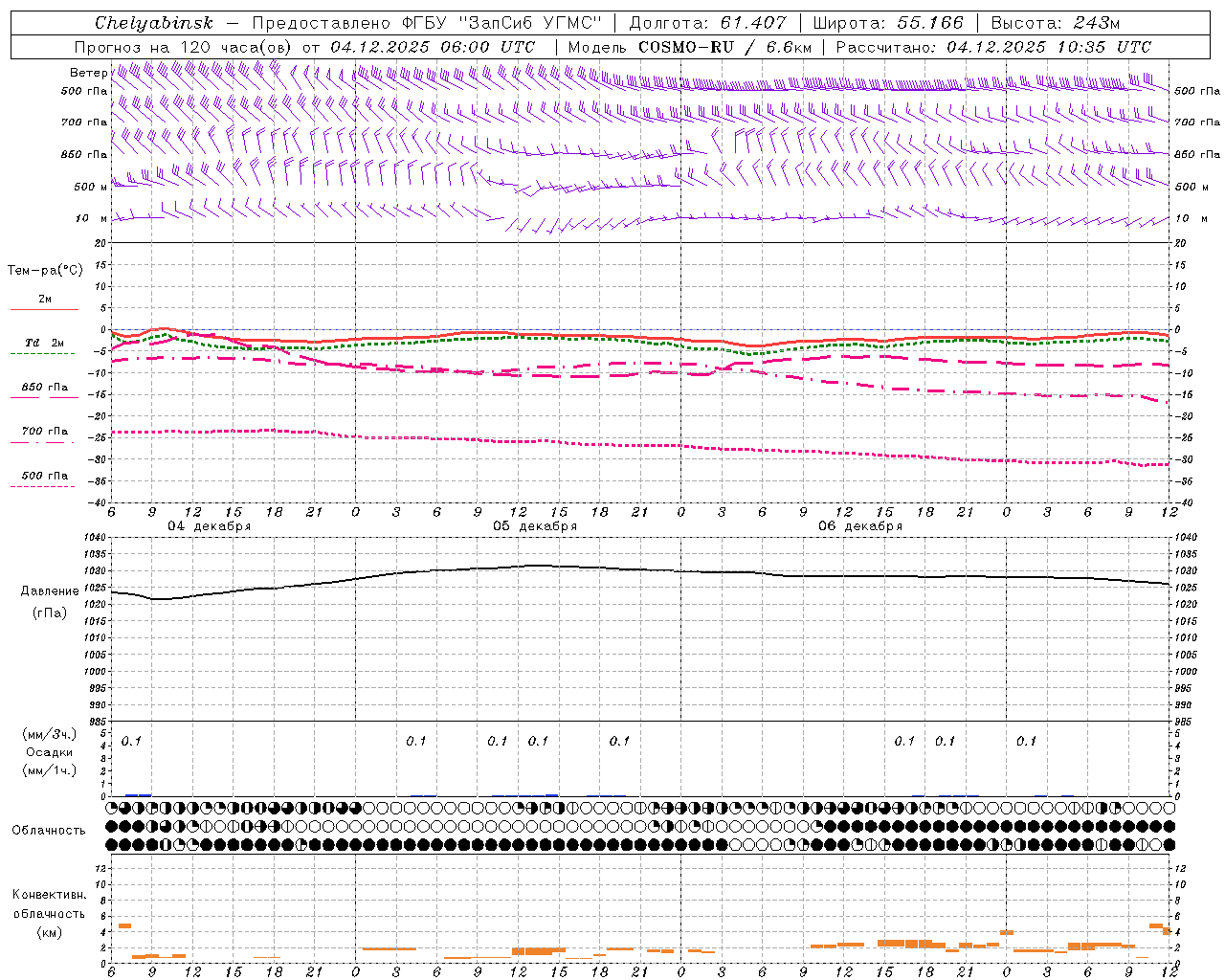Click "Прогноз на 120 часа(ов)" forecast text

coord(185,47)
